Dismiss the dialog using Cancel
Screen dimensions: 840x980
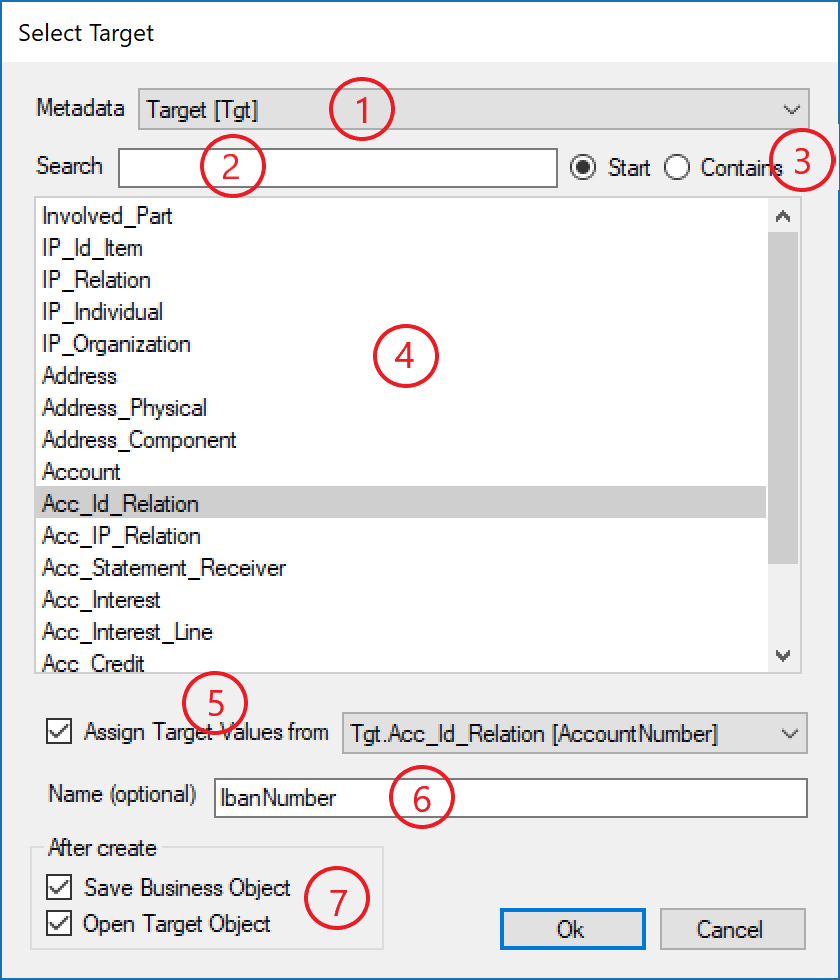pos(732,928)
